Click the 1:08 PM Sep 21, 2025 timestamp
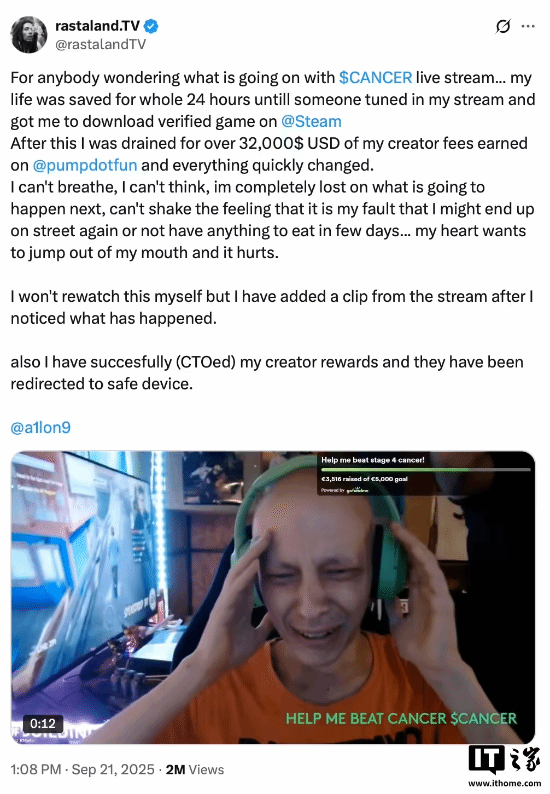Viewport: 550px width, 794px height. coord(83,769)
